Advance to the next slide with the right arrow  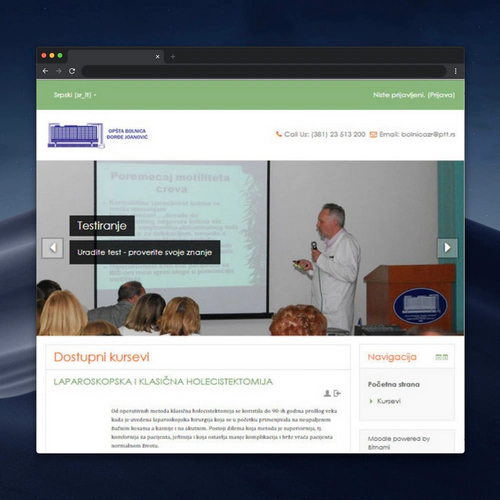[447, 248]
